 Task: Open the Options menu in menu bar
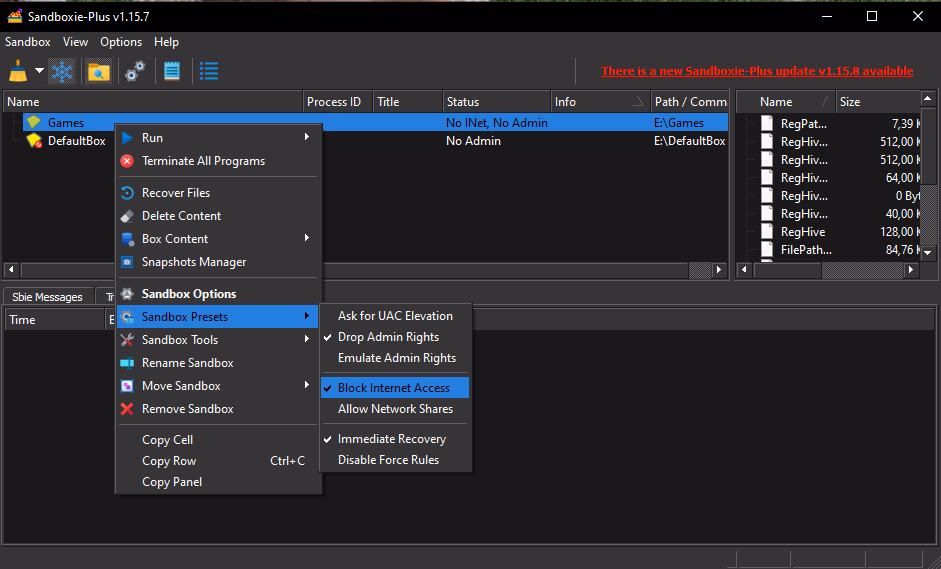click(x=121, y=42)
